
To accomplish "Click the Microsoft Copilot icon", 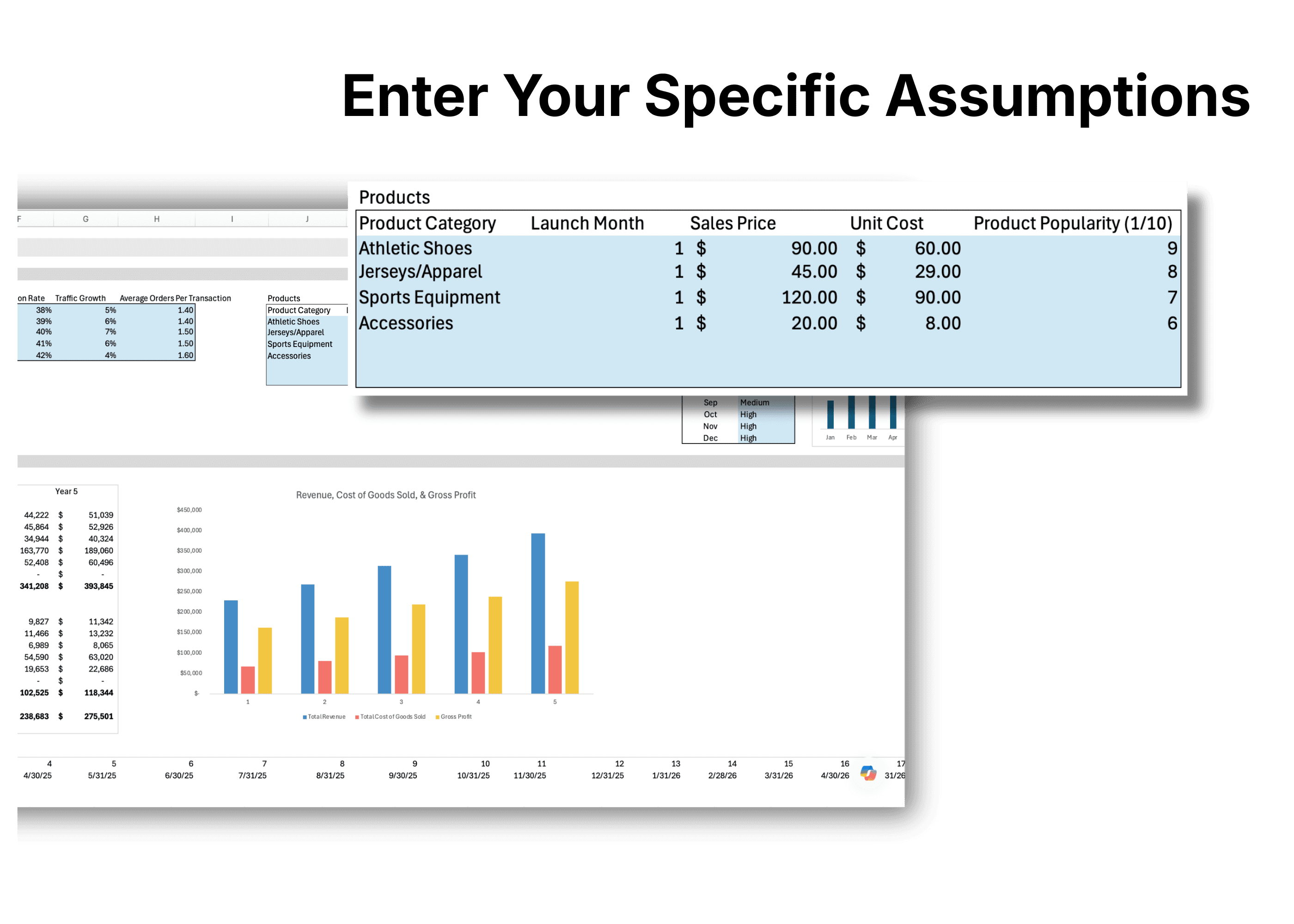I will click(x=869, y=773).
